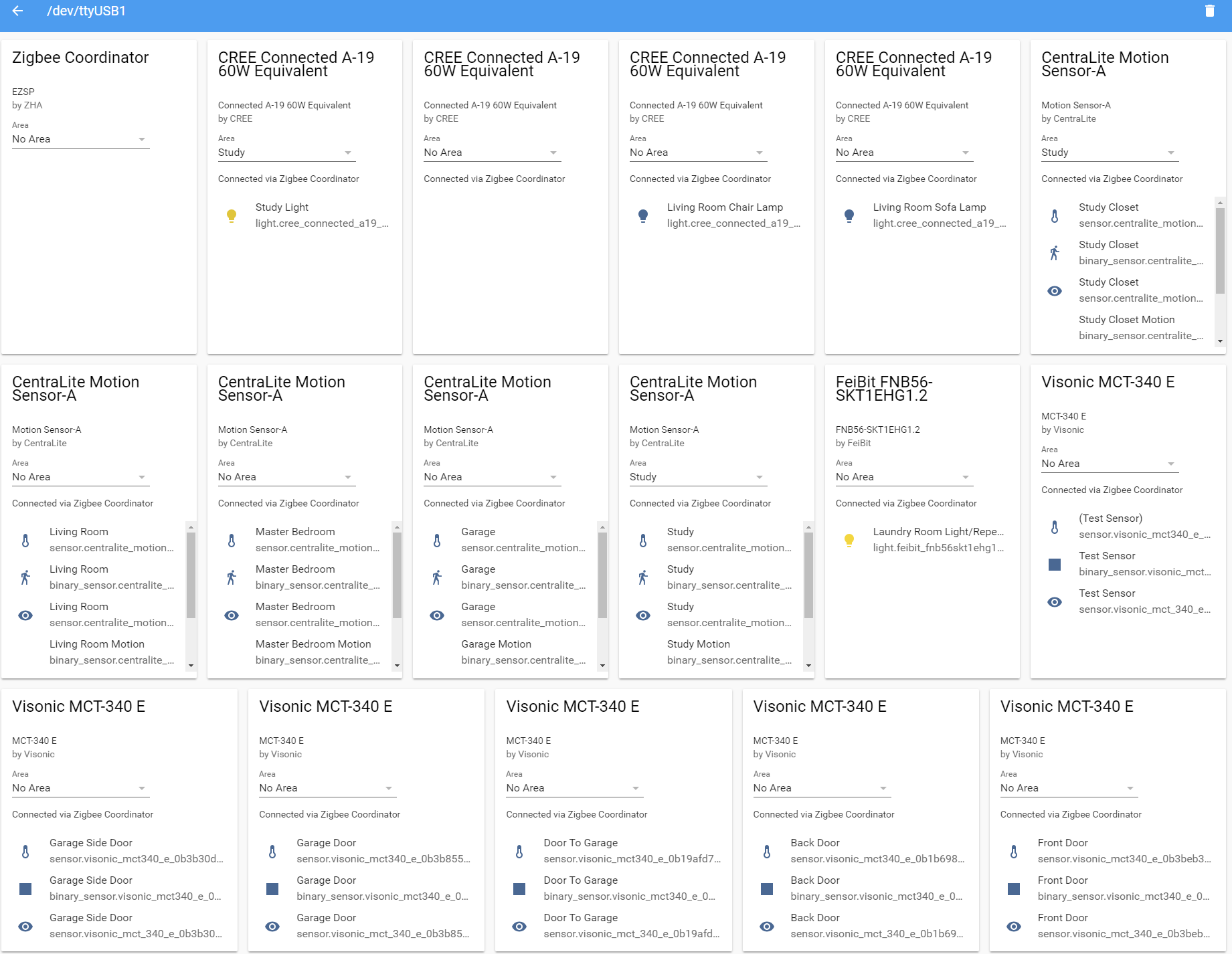Click Front Door eye icon
Screen dimensions: 1232x954
point(1014,926)
